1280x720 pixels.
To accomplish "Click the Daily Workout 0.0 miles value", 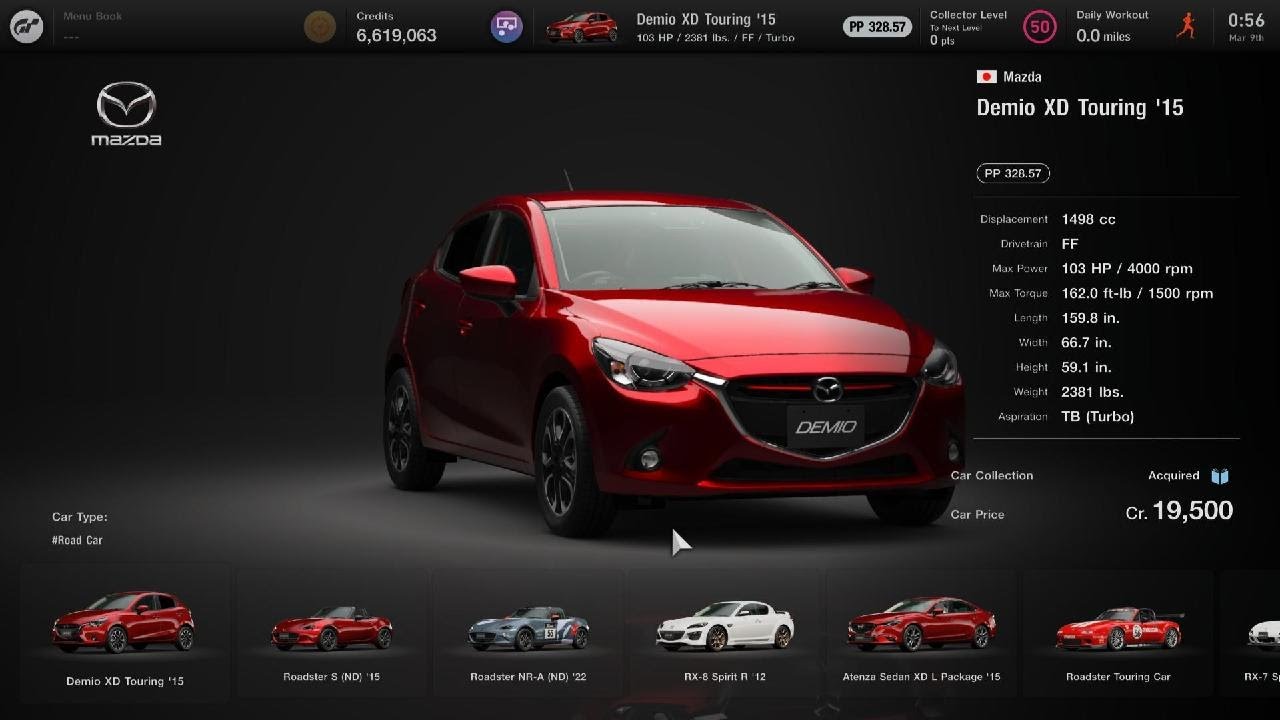I will click(x=1103, y=36).
